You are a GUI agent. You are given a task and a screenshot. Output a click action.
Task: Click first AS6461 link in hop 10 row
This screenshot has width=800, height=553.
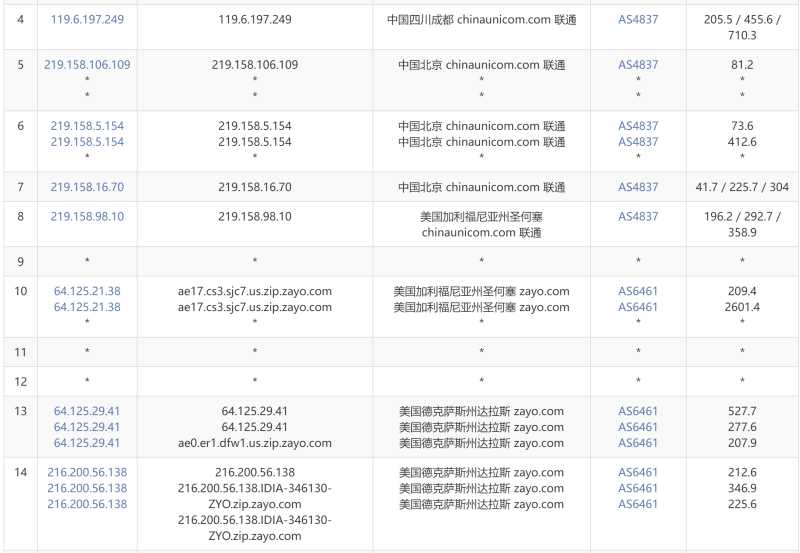click(x=638, y=291)
